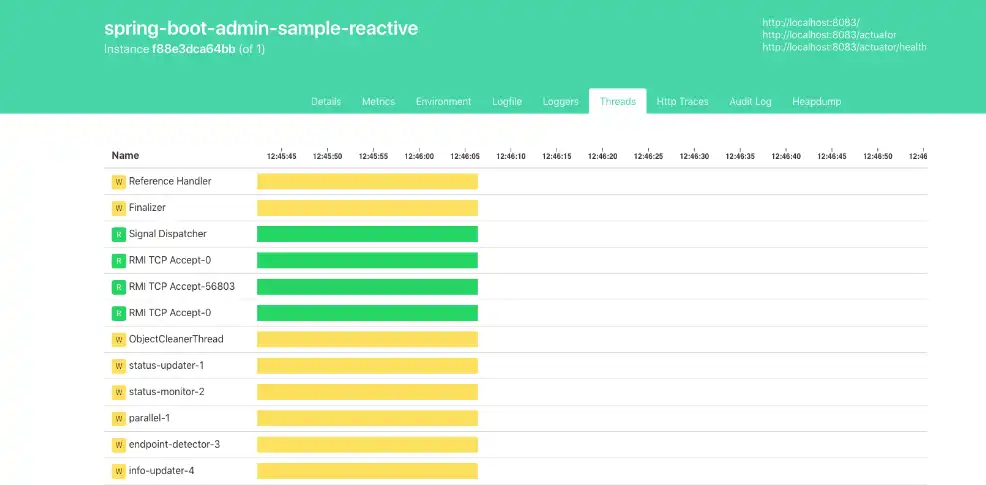Screen dimensions: 986x485
Task: Click the 12:46:50 time axis label
Action: [878, 157]
